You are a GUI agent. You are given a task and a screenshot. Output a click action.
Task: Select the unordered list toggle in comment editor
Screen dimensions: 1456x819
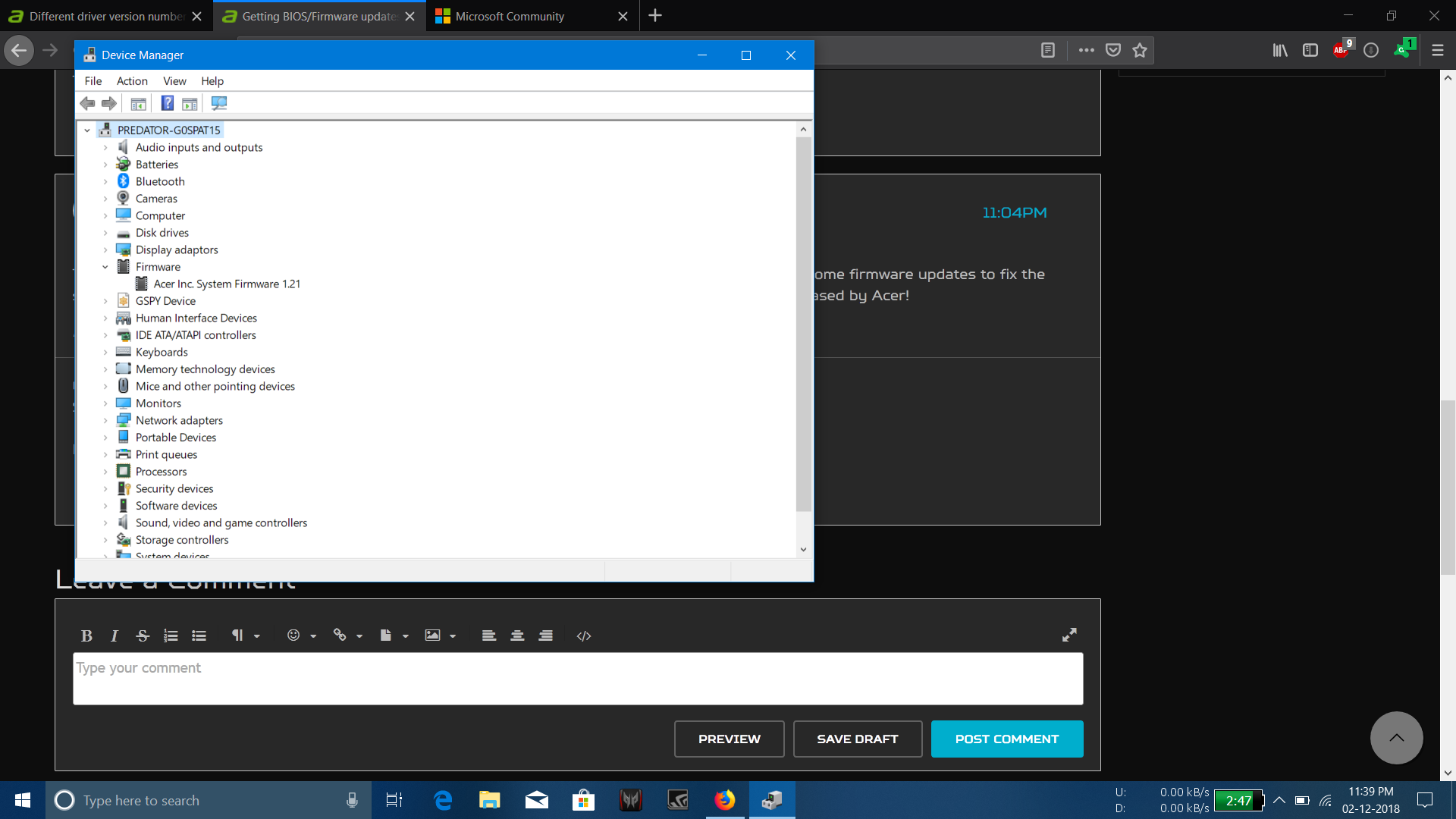click(199, 635)
